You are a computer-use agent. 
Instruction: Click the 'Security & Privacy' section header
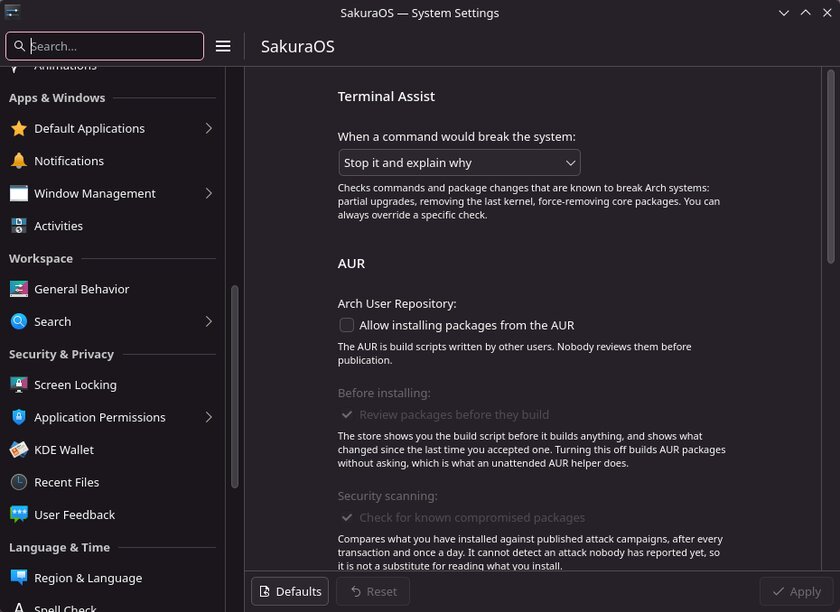click(x=61, y=354)
